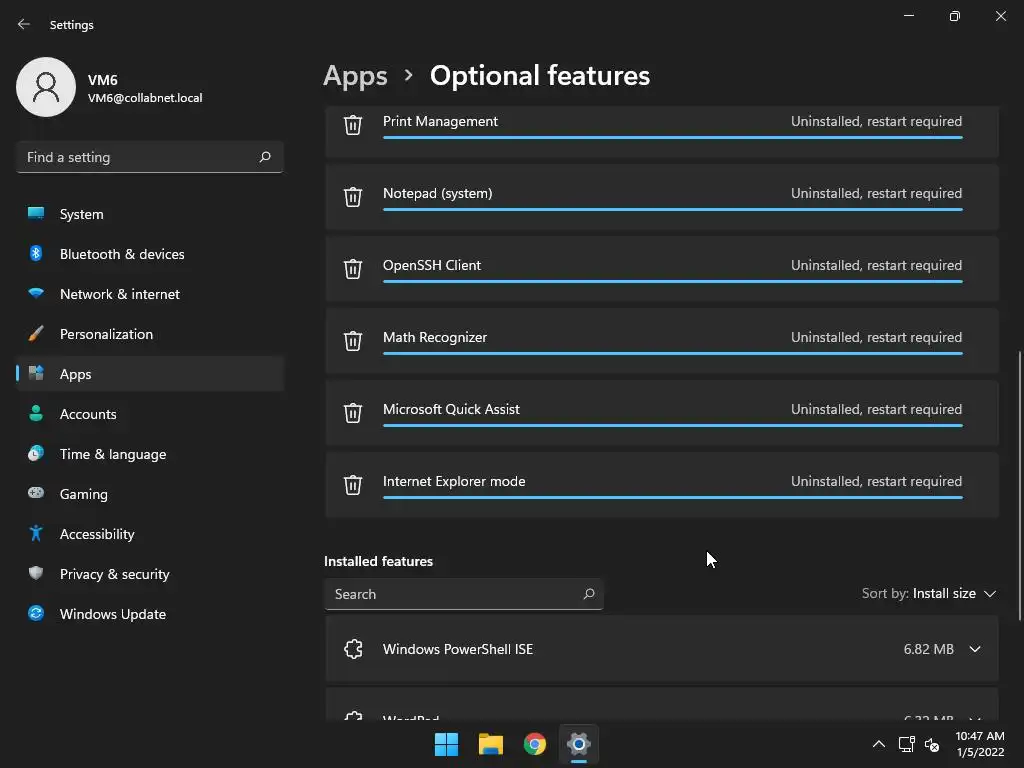Select Privacy & security in sidebar

114,574
